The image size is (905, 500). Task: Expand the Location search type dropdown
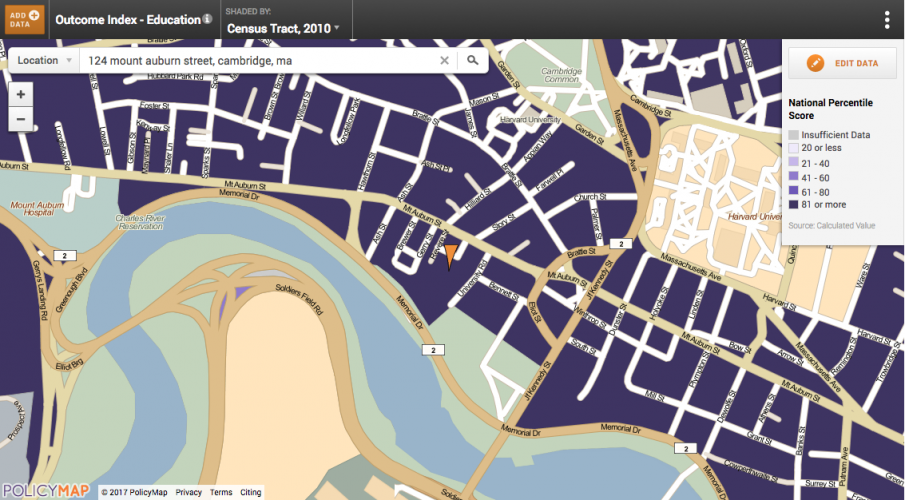point(44,61)
